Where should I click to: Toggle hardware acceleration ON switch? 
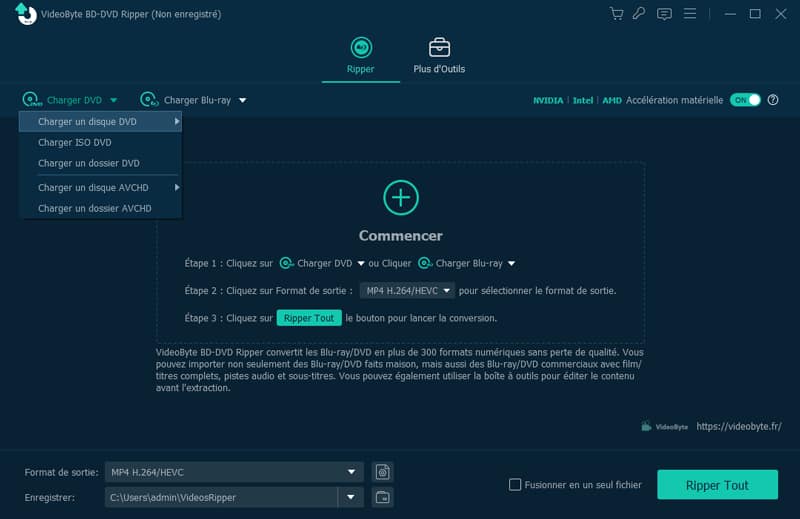tap(745, 100)
